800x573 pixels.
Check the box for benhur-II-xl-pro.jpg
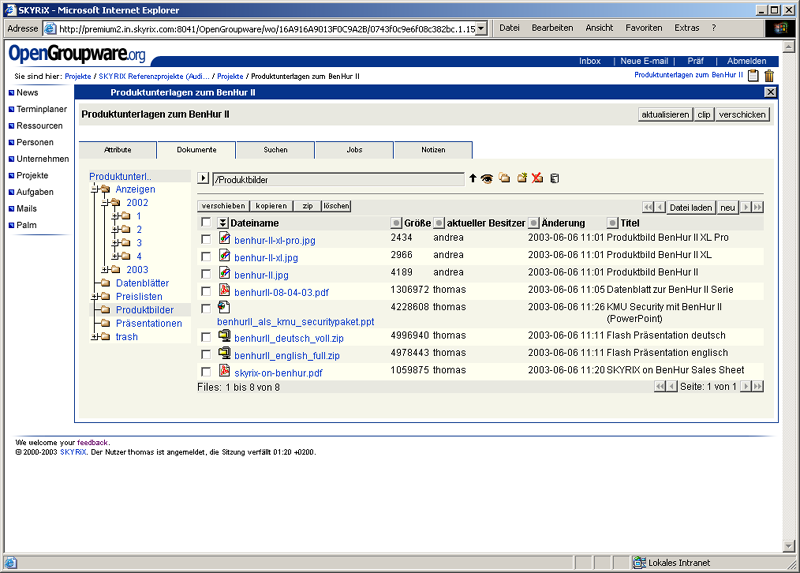pyautogui.click(x=206, y=239)
